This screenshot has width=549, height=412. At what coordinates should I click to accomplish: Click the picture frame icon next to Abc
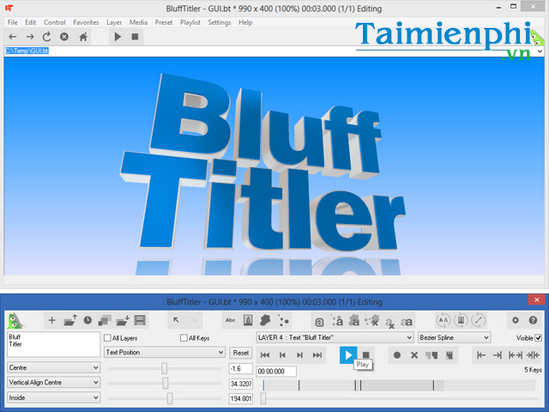248,320
